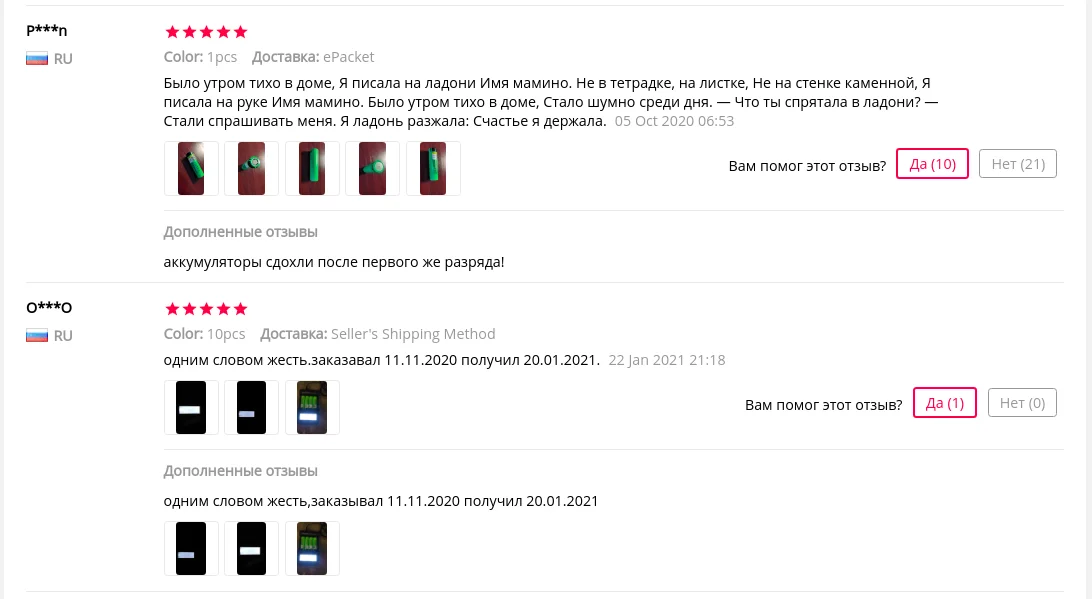Click Нет (0) on O***O review
Screen dimensions: 1092x599
(x=1022, y=403)
